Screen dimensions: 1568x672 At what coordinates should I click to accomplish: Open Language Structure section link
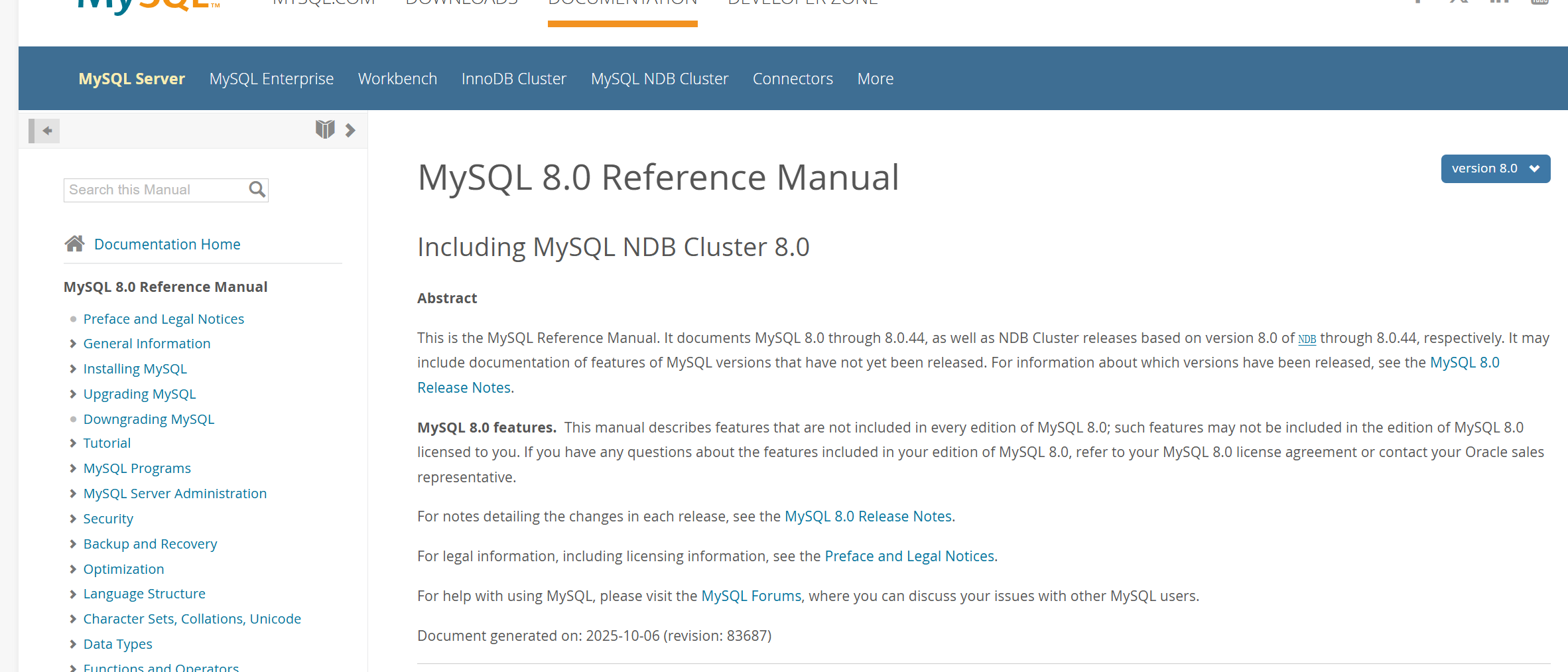click(144, 594)
